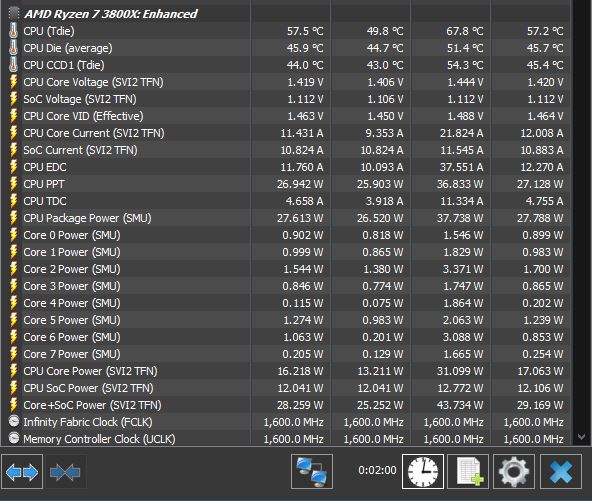This screenshot has height=501, width=592.
Task: Select the CPU TDC row label
Action: (45, 201)
